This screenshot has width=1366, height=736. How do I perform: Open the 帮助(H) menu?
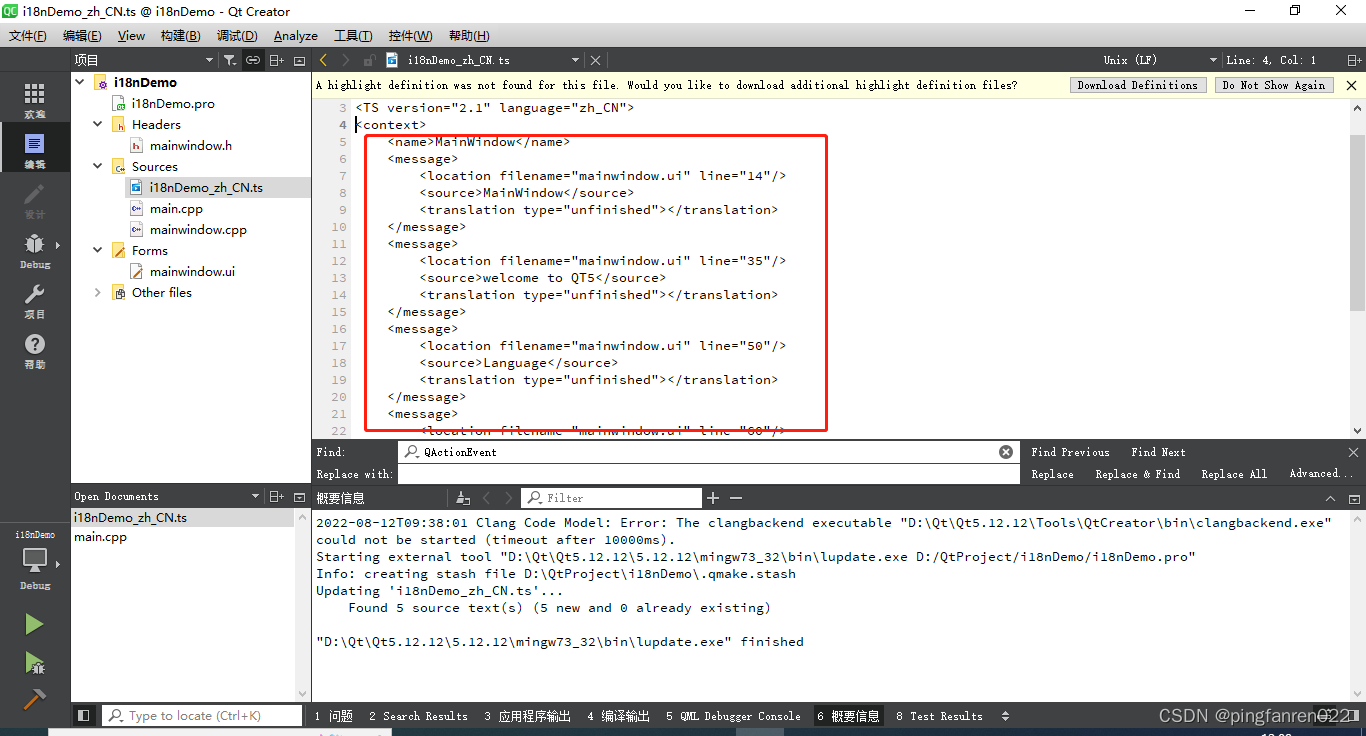click(x=469, y=35)
